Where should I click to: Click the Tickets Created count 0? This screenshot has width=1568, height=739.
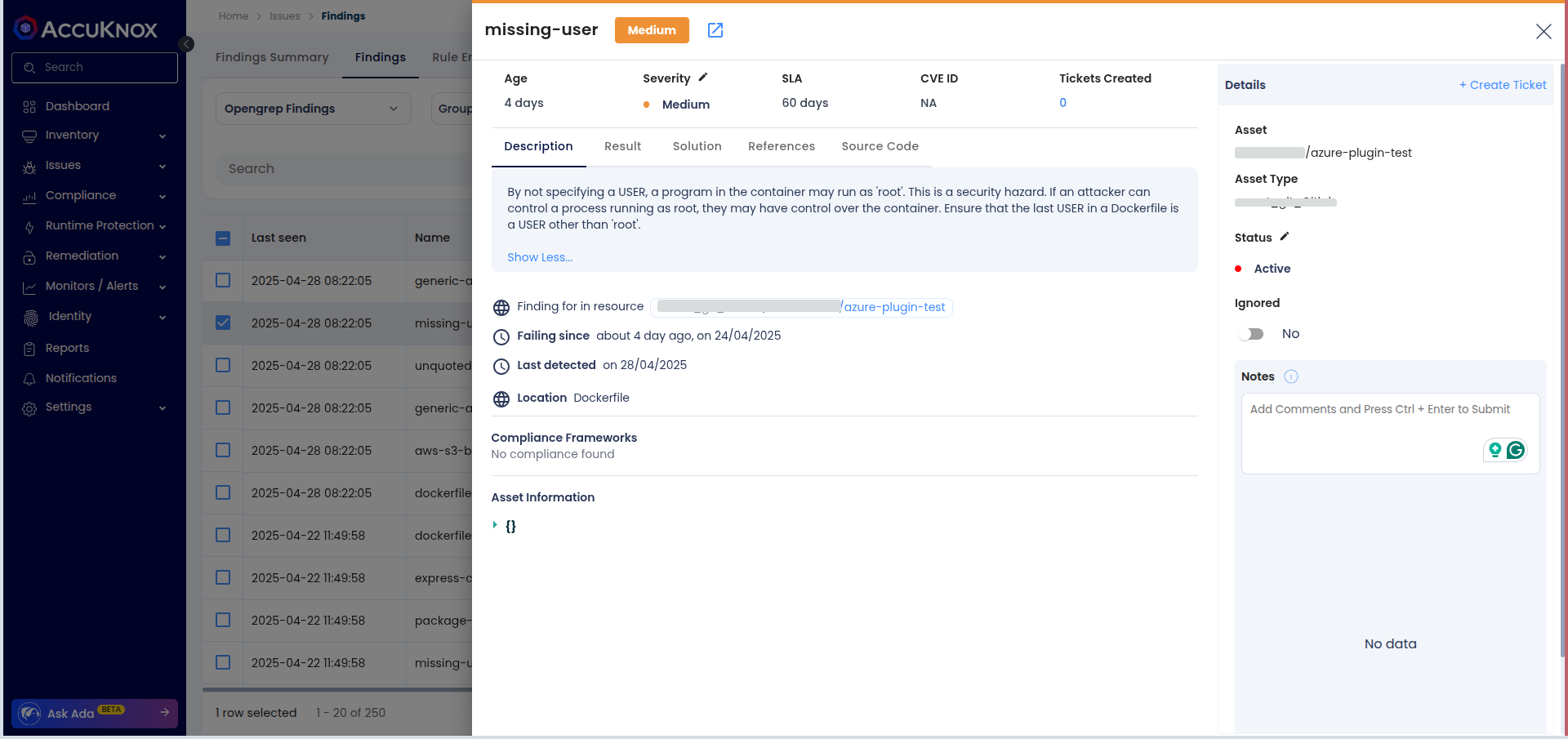[x=1062, y=103]
